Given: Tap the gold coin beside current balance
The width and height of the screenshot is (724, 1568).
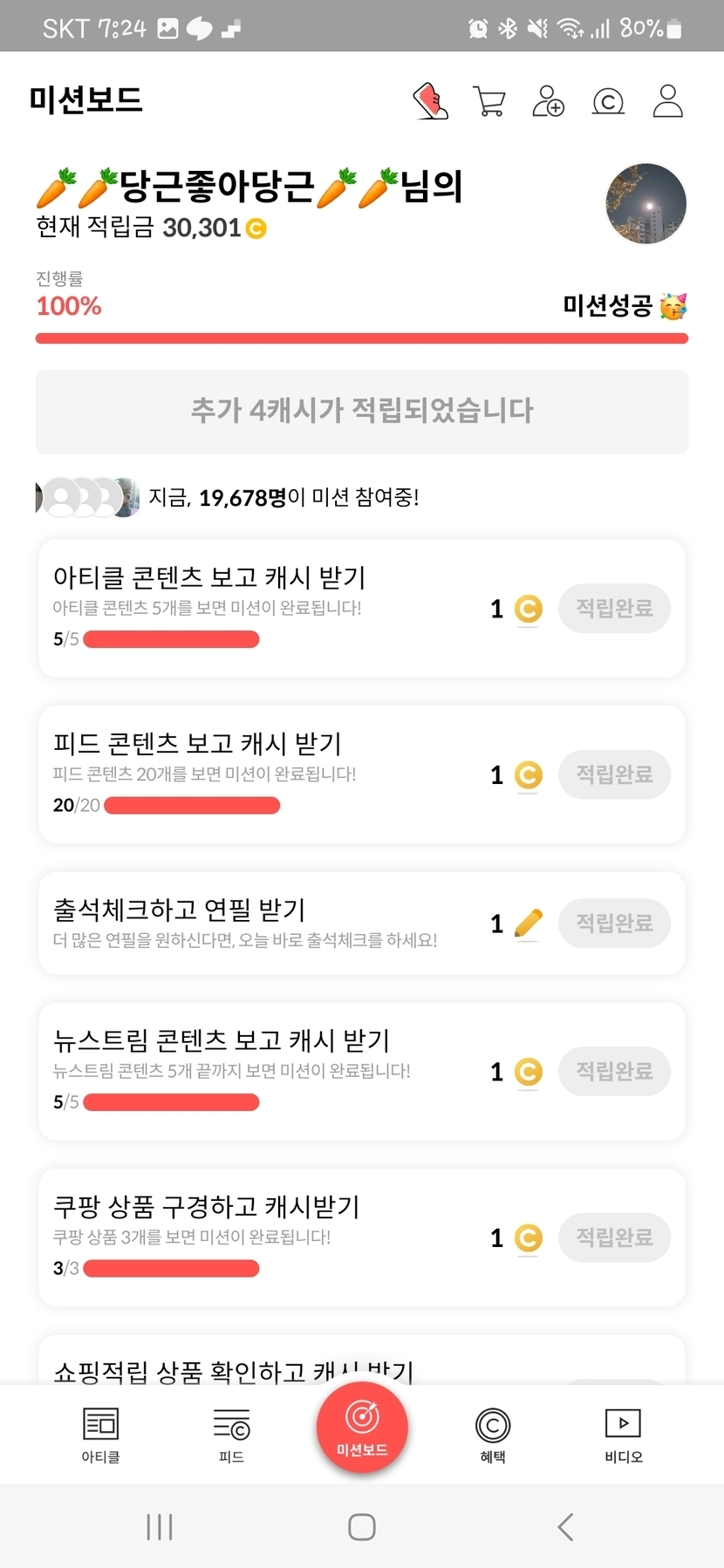Looking at the screenshot, I should point(256,228).
